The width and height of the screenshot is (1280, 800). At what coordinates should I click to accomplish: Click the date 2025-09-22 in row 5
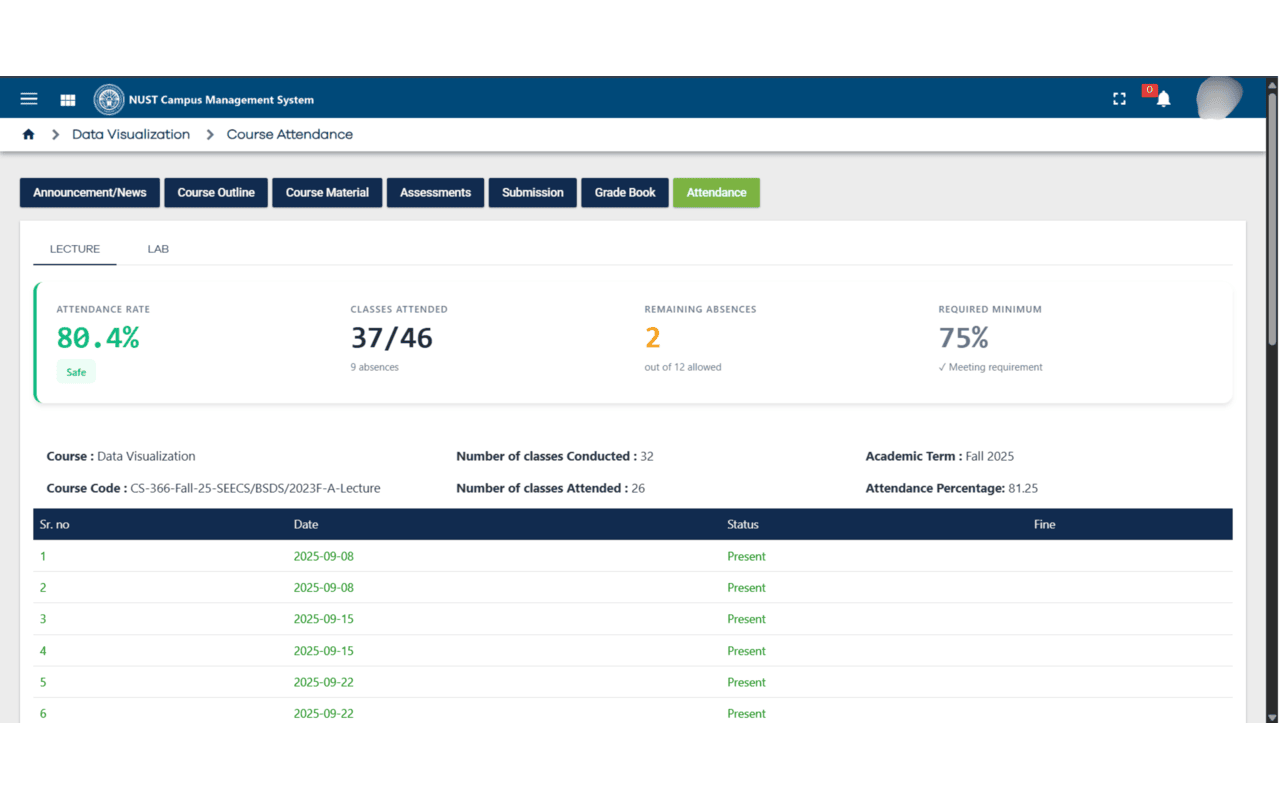tap(324, 682)
